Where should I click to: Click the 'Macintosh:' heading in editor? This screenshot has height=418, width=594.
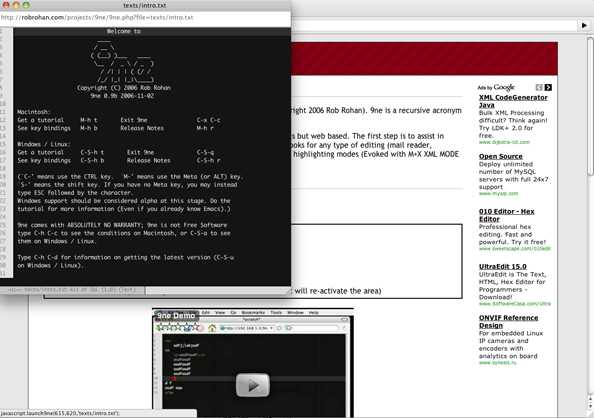coord(33,112)
